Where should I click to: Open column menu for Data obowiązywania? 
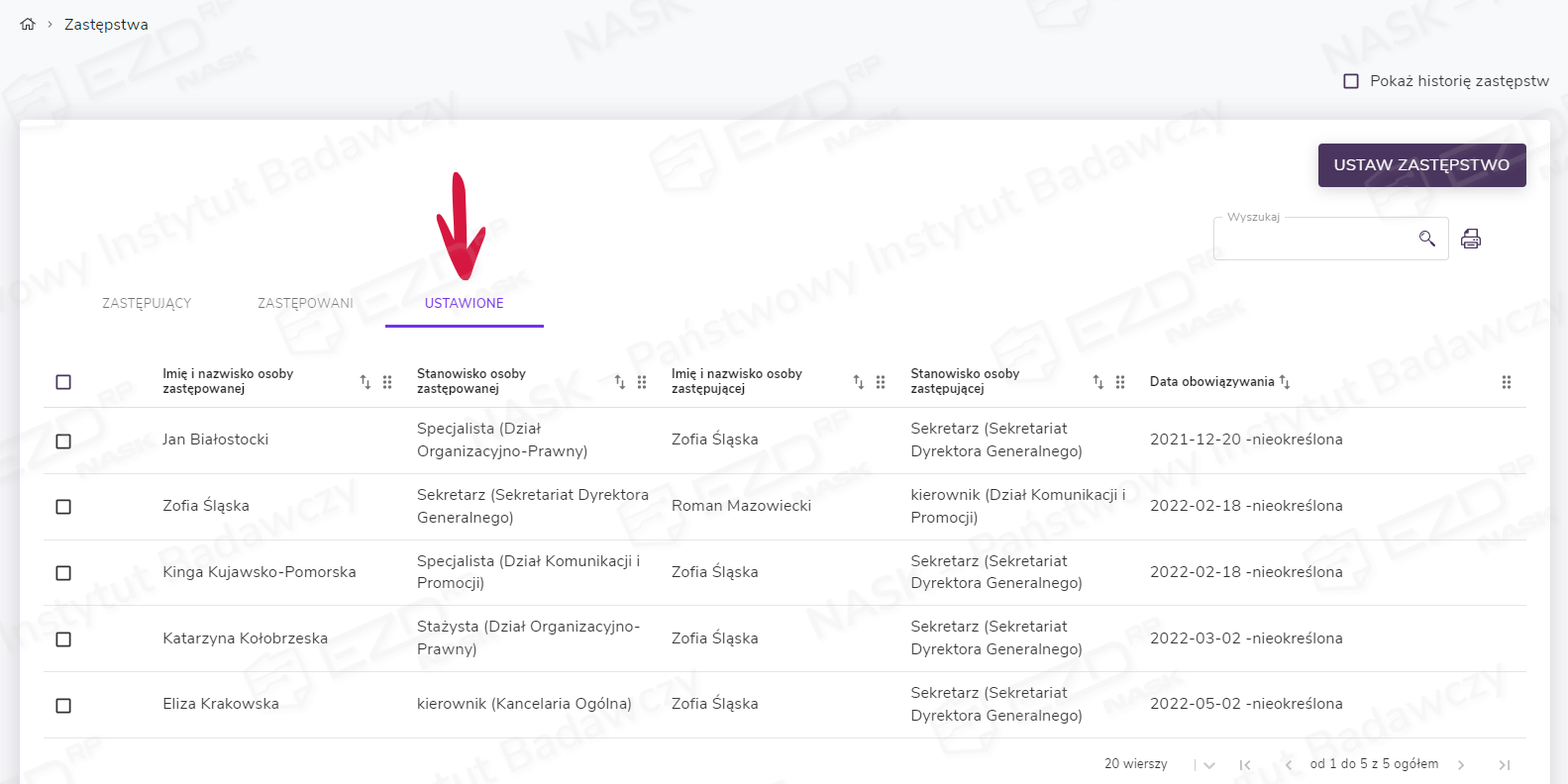1506,382
